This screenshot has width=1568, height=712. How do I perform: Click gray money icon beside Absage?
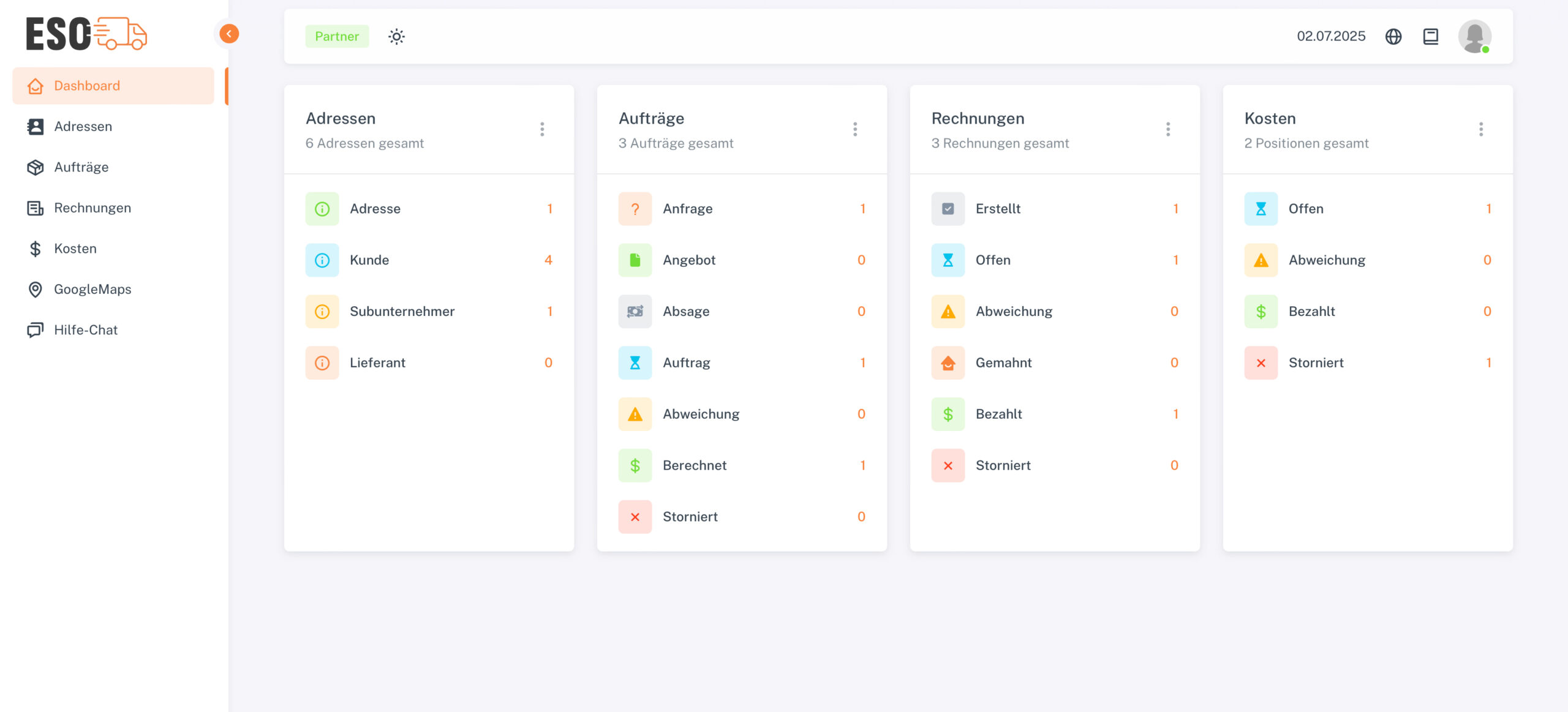click(635, 312)
